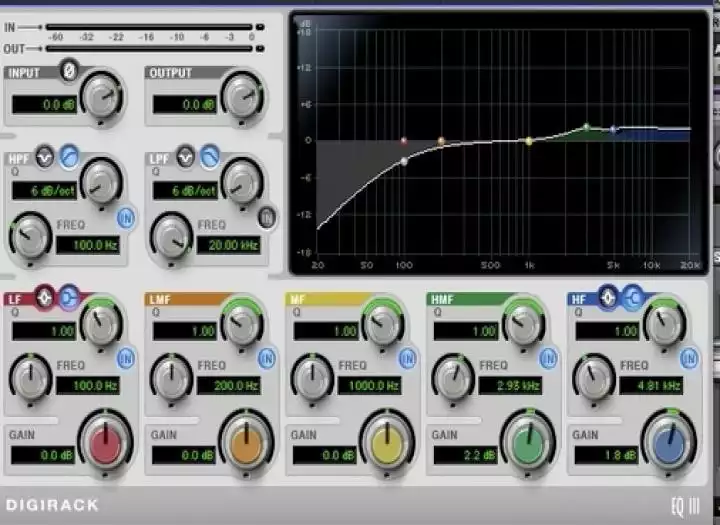
Task: Click the HPF 100.0 Hz frequency field
Action: [x=88, y=245]
